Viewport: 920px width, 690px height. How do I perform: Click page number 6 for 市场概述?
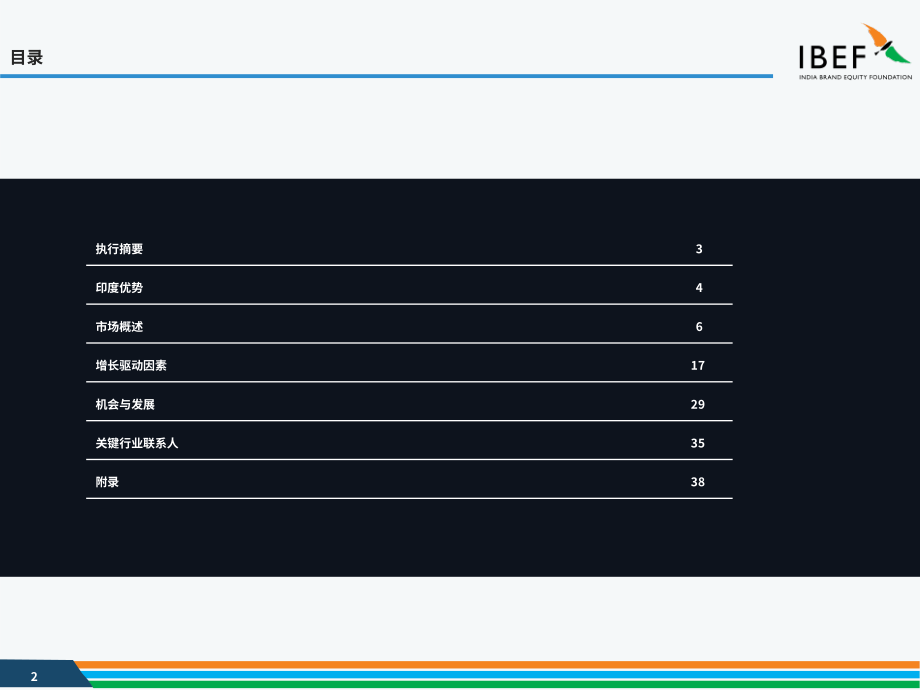699,327
